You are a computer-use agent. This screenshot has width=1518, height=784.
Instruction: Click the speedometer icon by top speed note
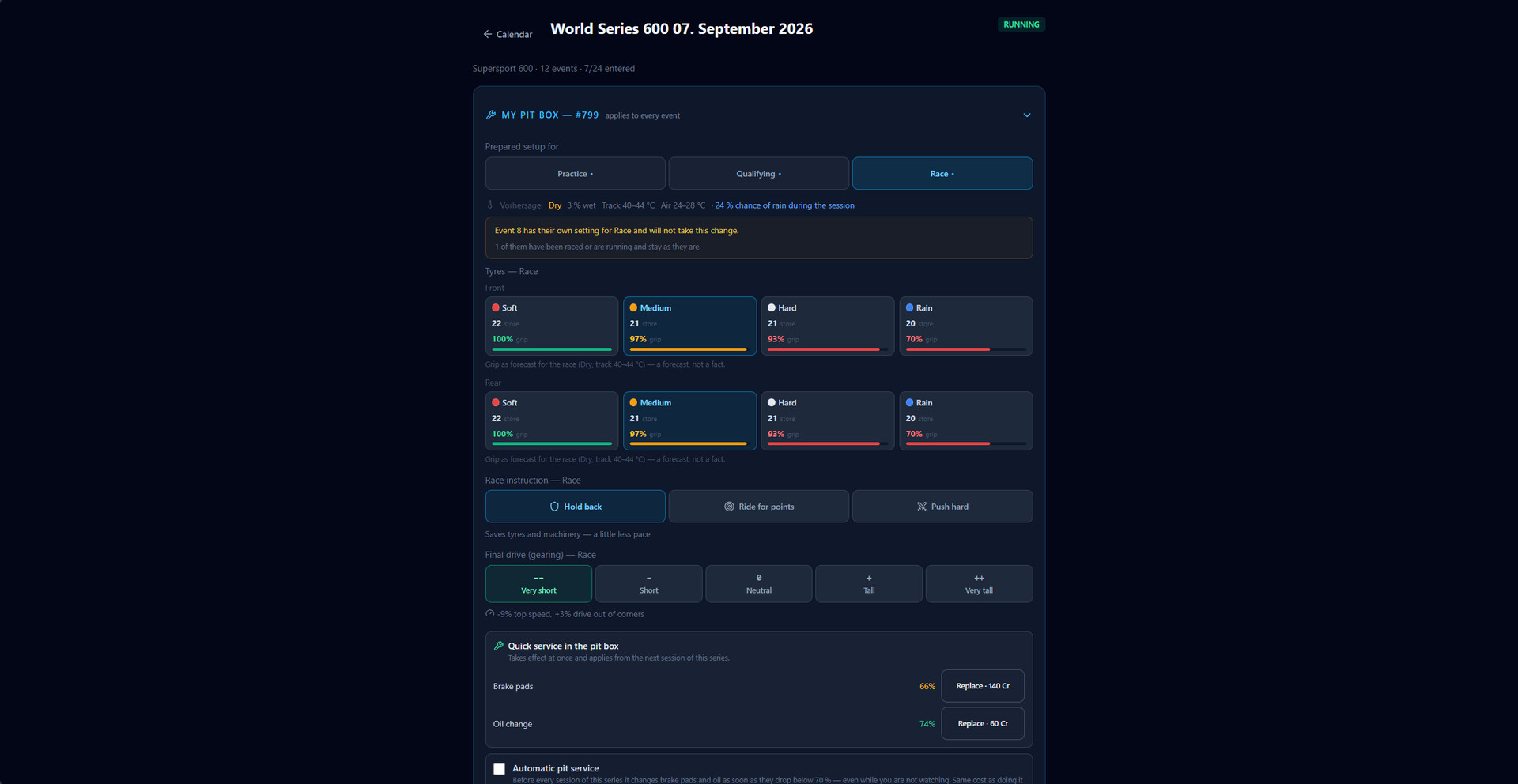click(x=490, y=614)
